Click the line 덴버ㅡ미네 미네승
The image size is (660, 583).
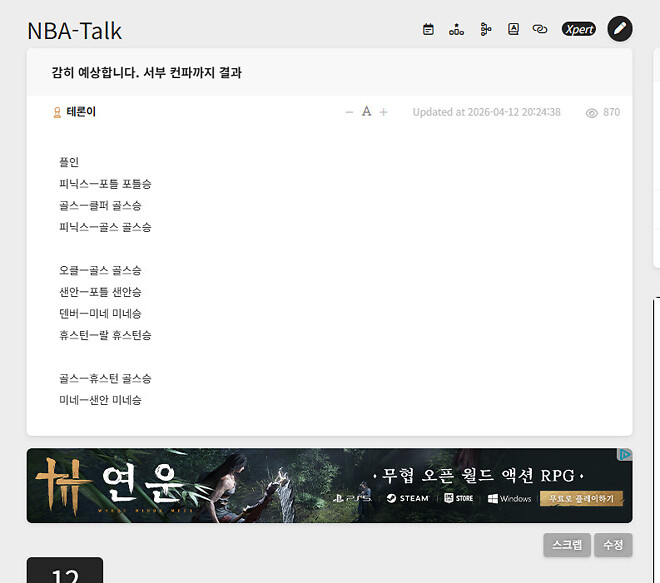coord(100,314)
